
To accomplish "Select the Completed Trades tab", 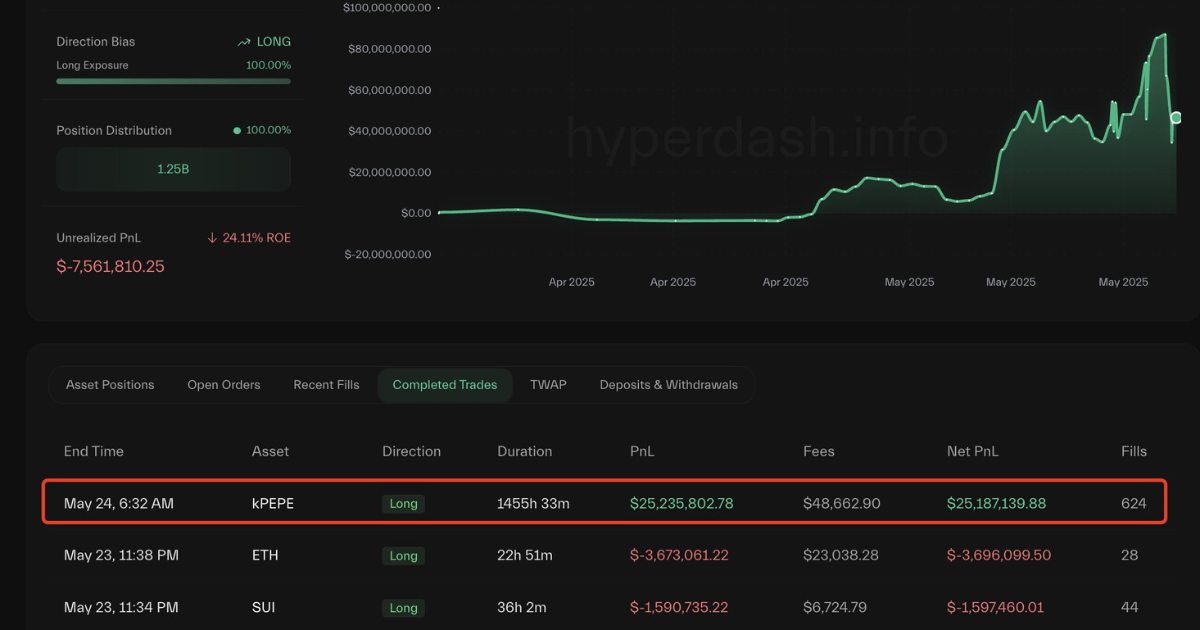I will 444,384.
